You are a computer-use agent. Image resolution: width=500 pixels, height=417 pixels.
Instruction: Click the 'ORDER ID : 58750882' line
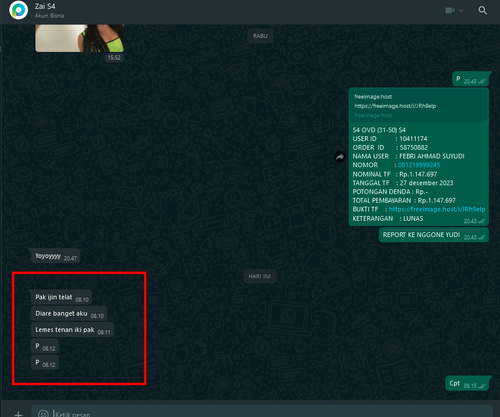[390, 147]
